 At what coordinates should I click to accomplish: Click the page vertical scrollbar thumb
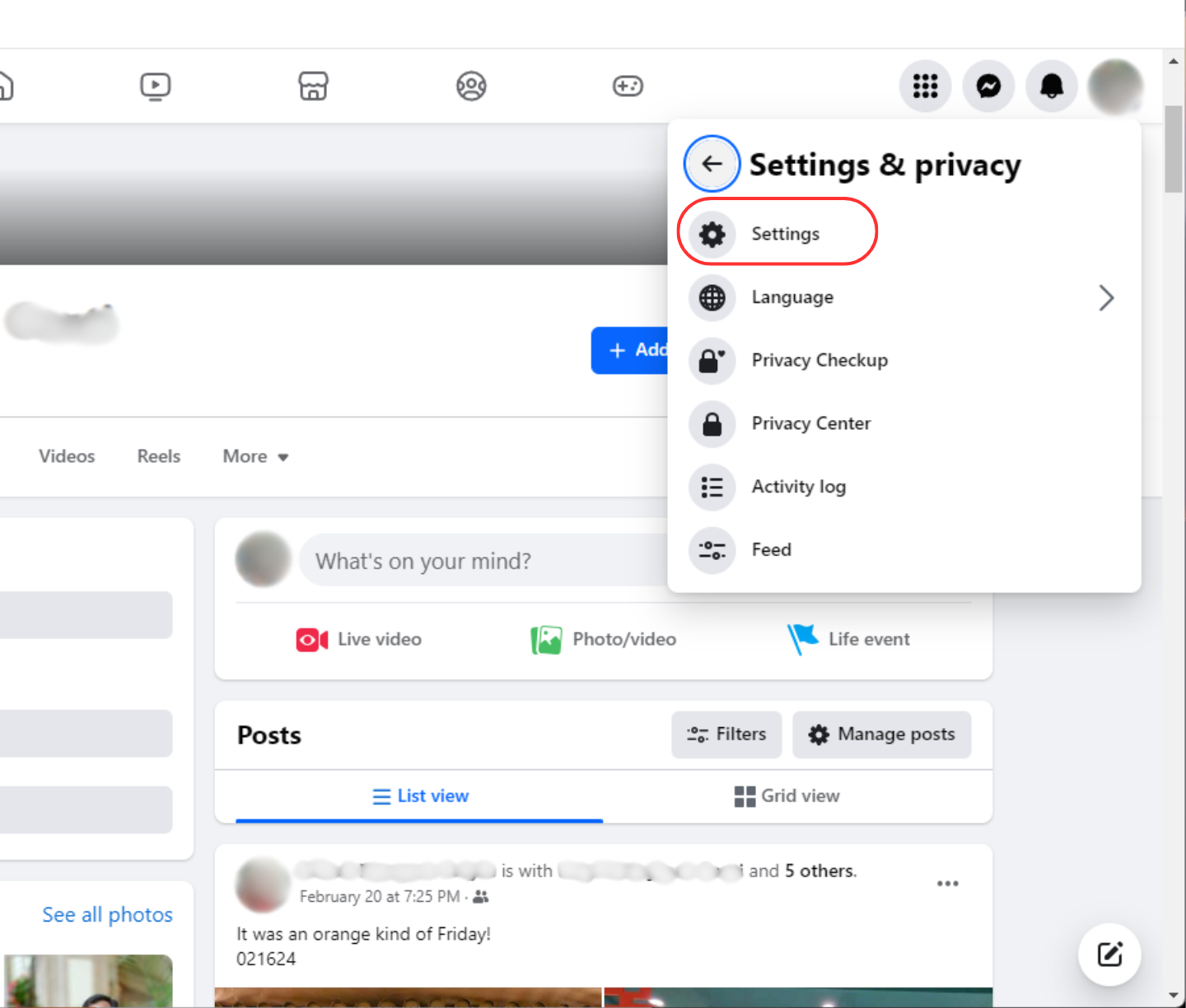pos(1174,149)
